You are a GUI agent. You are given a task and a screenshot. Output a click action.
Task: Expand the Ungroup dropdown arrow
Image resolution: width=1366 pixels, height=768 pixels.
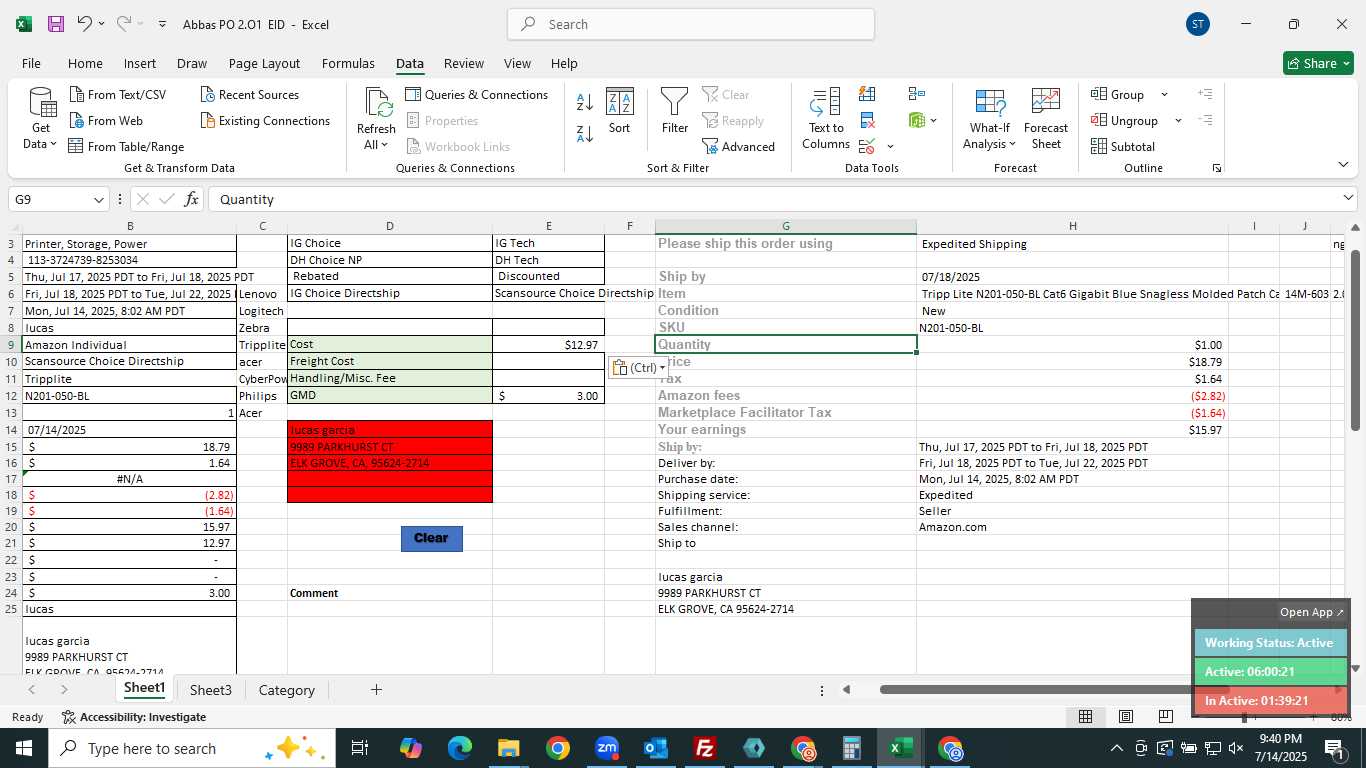[1178, 120]
